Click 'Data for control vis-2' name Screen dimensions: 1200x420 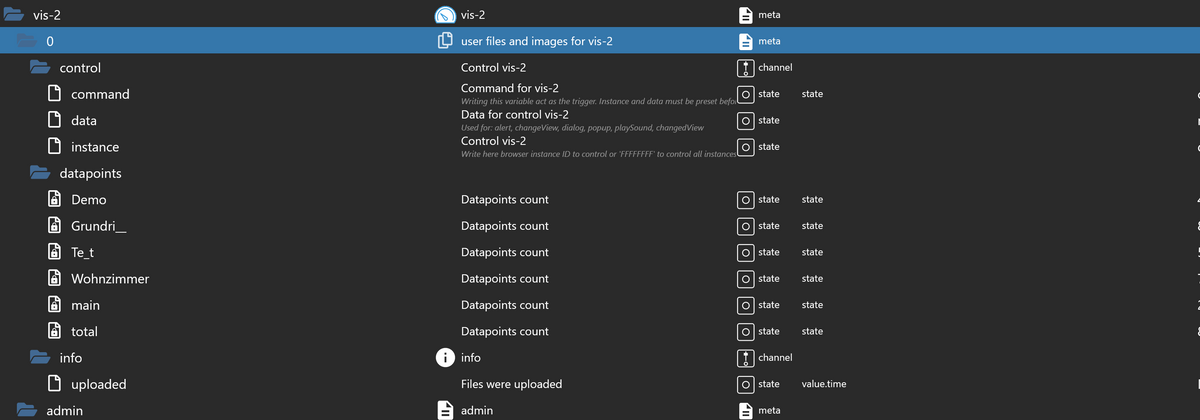coord(515,115)
